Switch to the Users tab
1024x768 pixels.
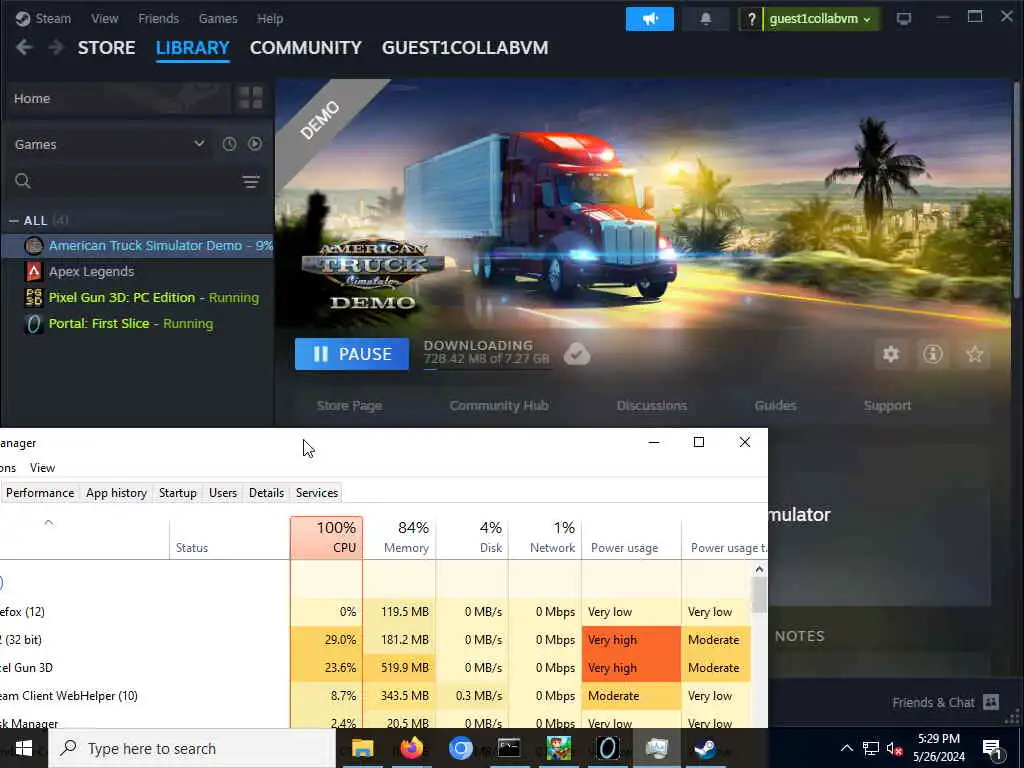point(223,492)
